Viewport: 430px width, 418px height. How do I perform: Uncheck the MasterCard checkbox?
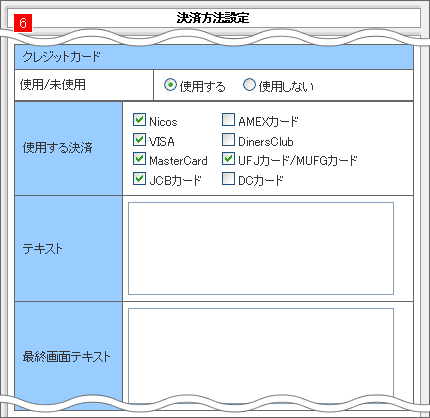139,159
